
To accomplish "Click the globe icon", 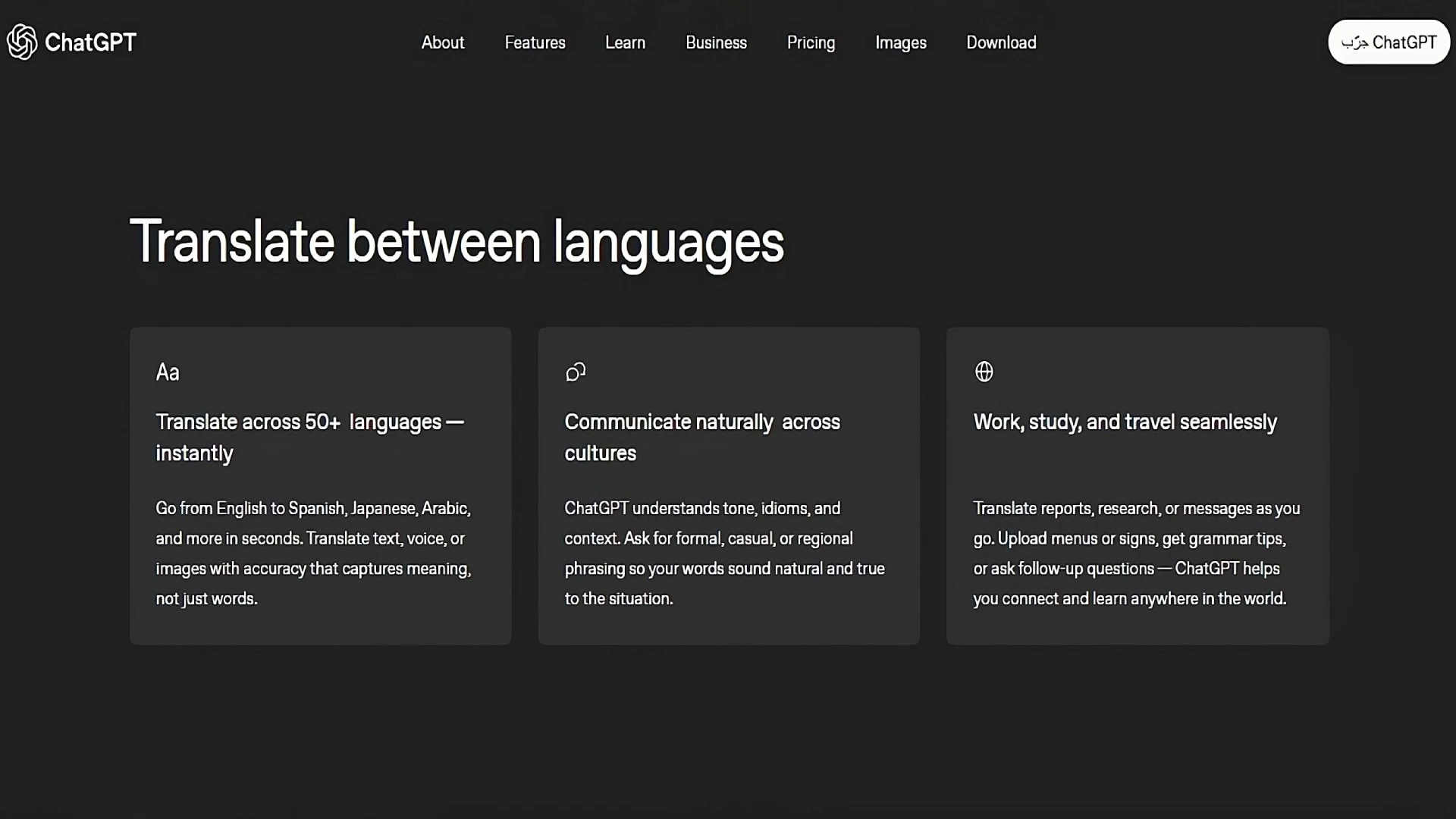I will (984, 372).
